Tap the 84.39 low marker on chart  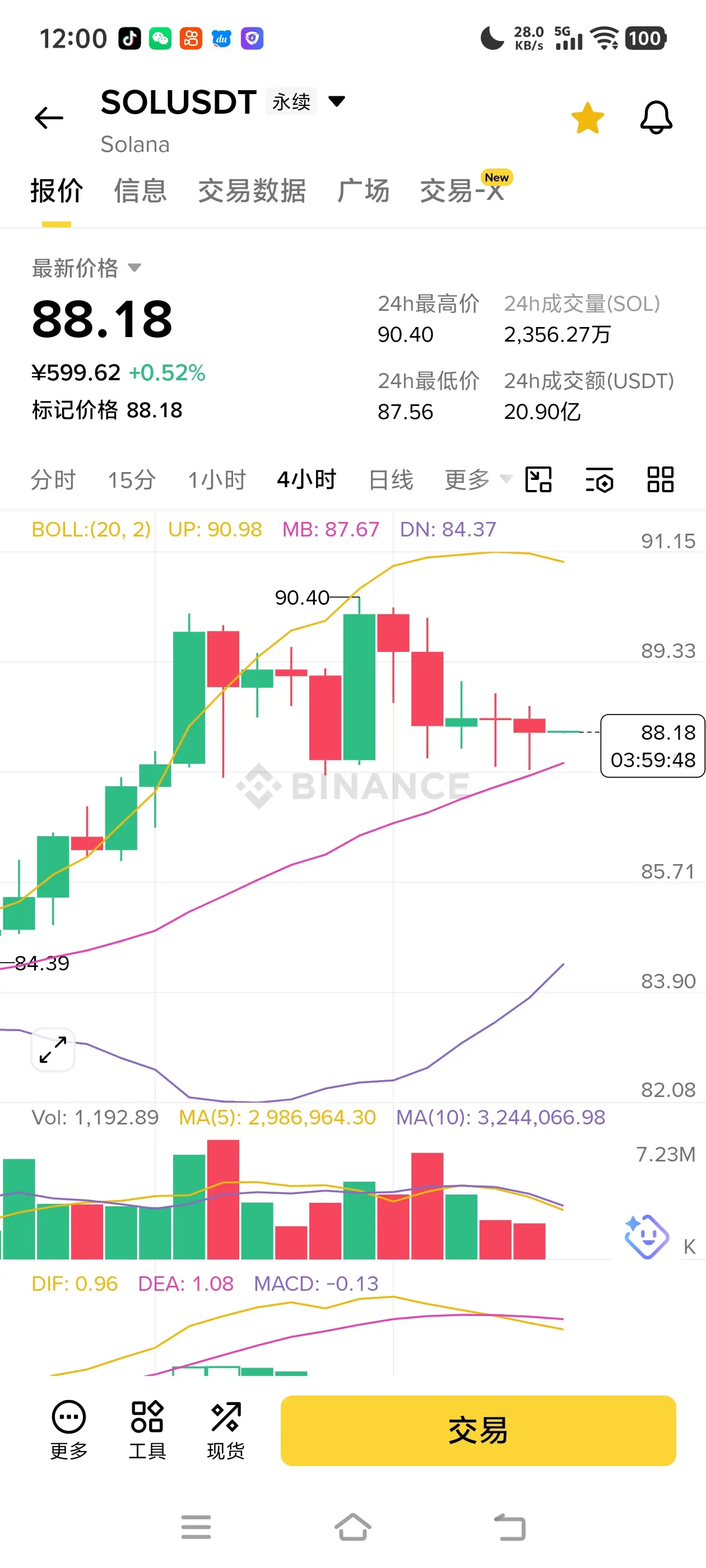coord(42,964)
